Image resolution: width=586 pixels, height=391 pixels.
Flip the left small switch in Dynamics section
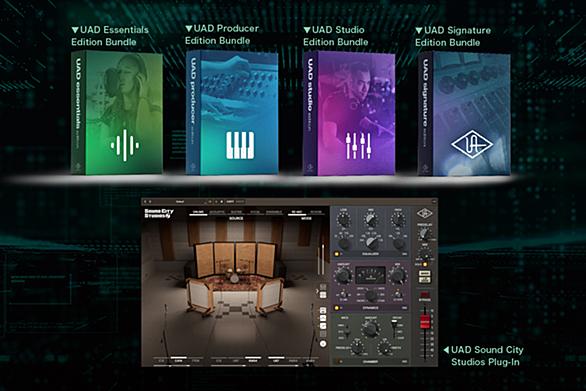point(343,294)
